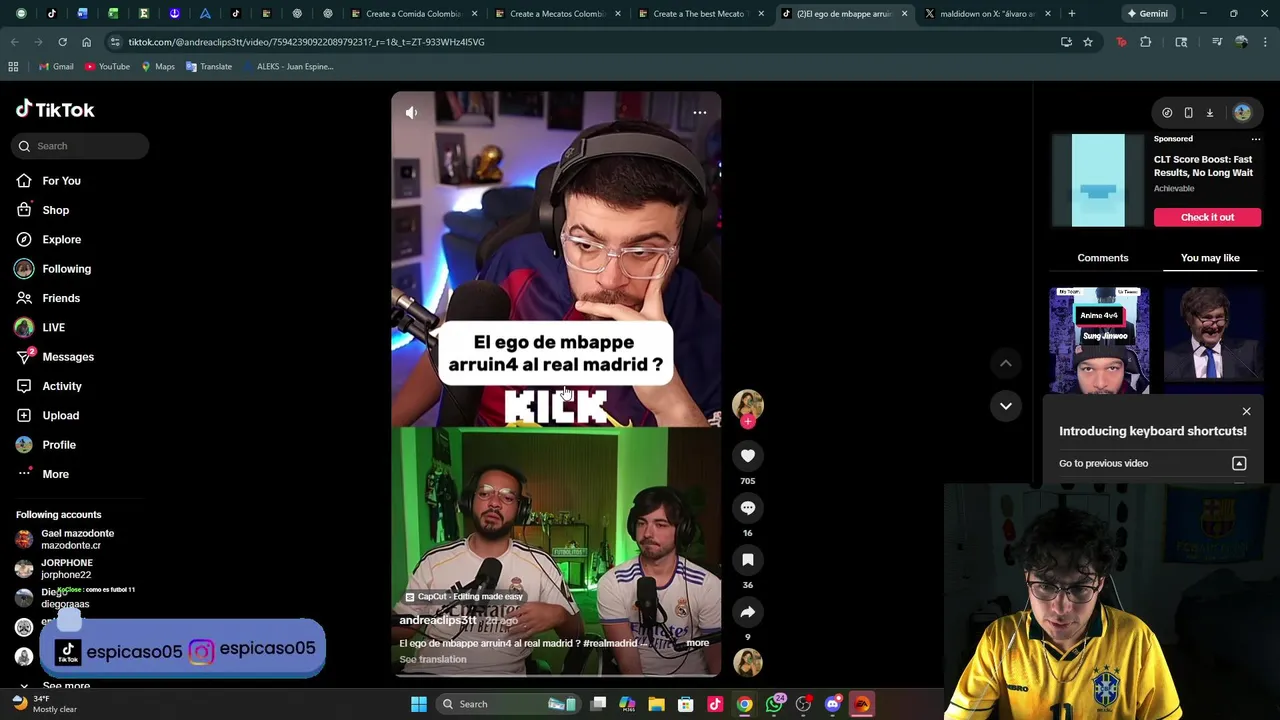Open the Following feed
Image resolution: width=1280 pixels, height=720 pixels.
66,269
